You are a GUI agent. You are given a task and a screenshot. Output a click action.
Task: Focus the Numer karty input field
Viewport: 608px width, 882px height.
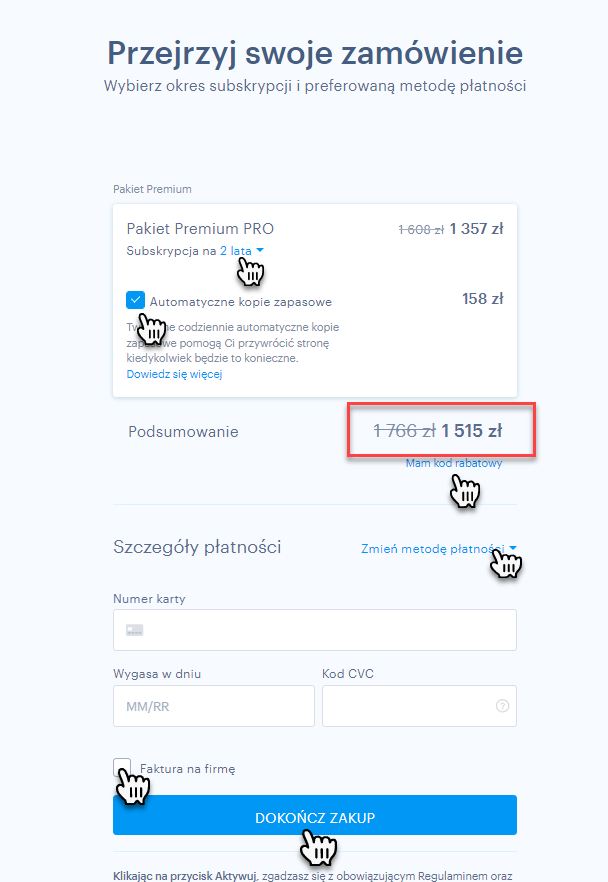[315, 630]
